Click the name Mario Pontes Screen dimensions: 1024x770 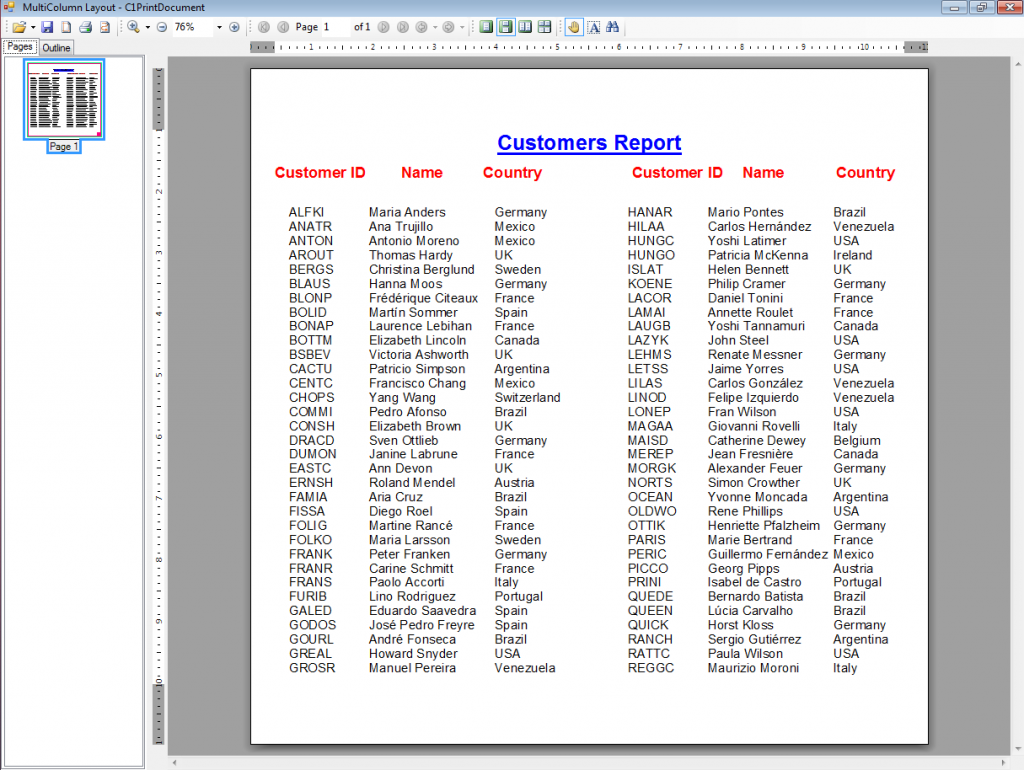tap(746, 212)
